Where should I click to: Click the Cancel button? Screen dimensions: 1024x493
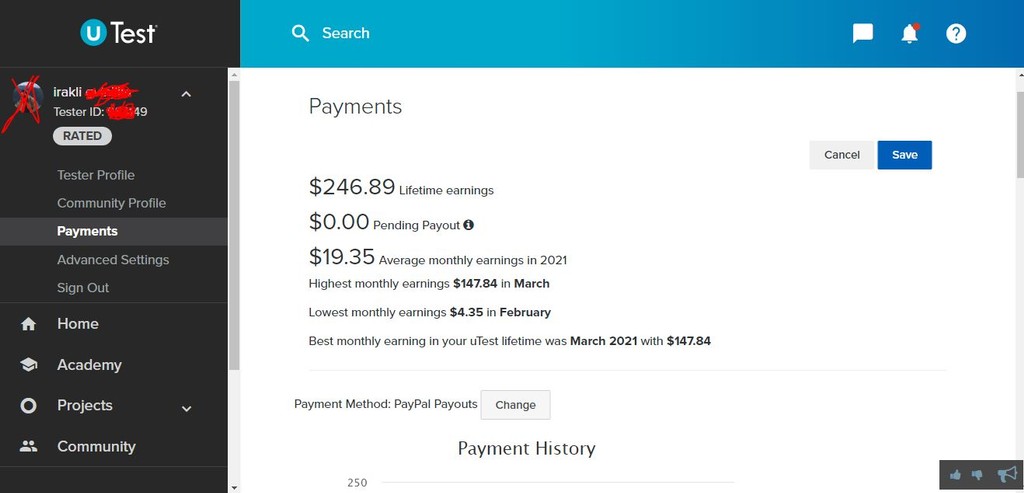(842, 155)
